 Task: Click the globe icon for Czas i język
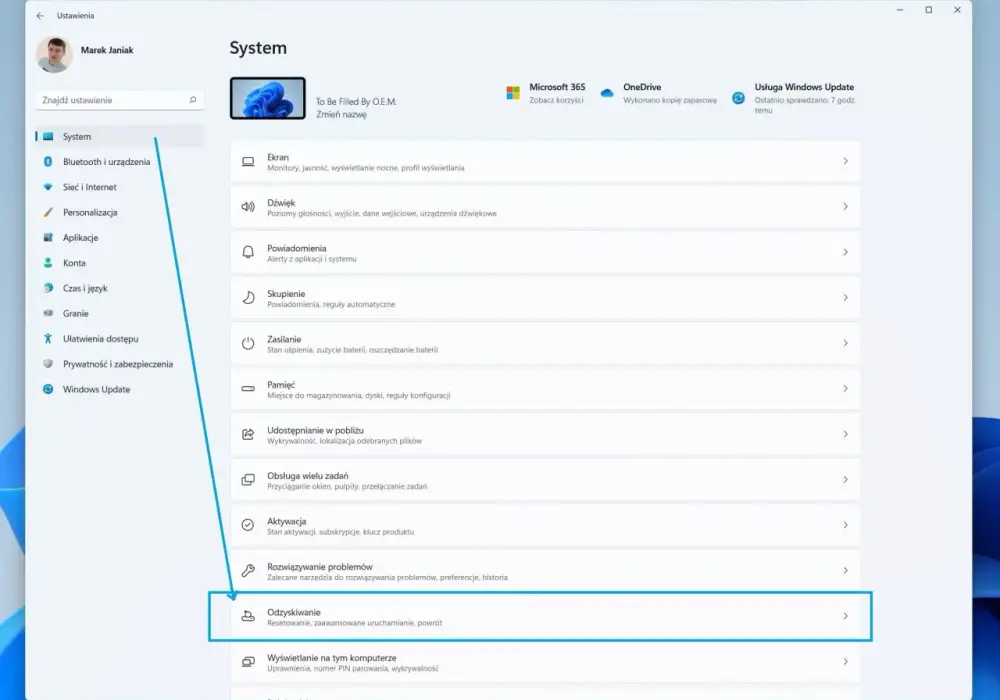(48, 288)
